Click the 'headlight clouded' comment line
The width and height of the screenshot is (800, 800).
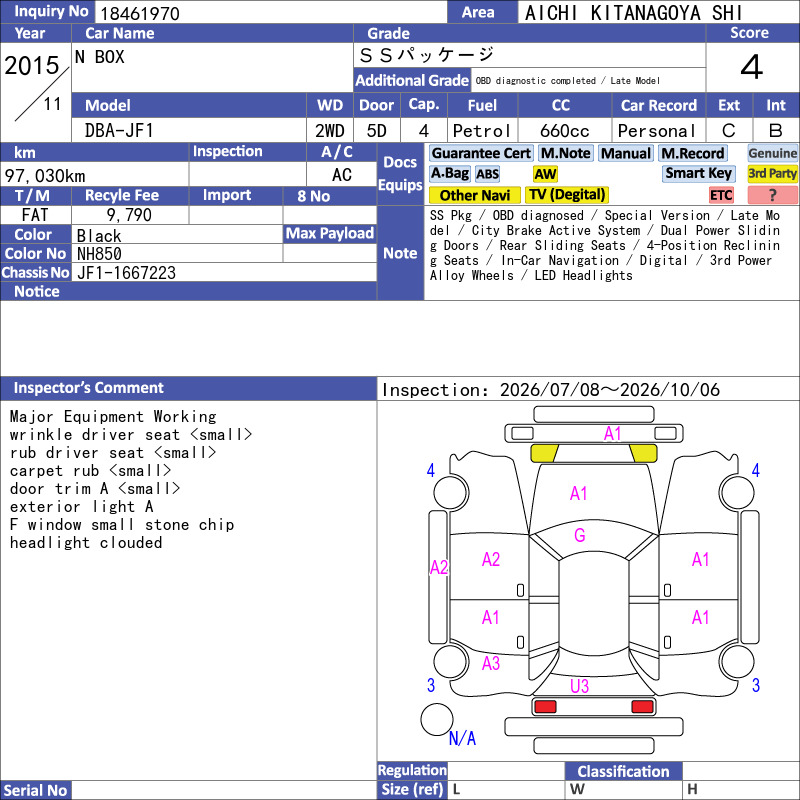86,542
